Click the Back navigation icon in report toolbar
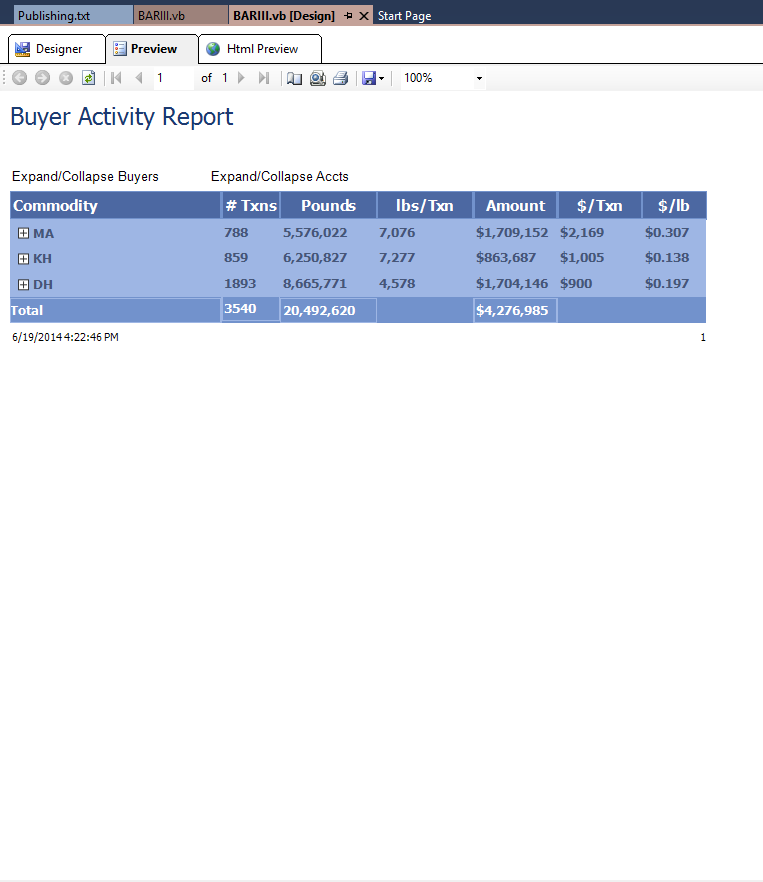This screenshot has height=882, width=763. click(20, 78)
